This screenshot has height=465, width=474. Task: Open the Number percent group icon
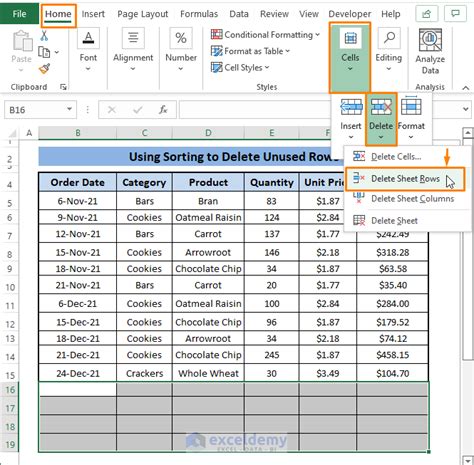pos(181,38)
